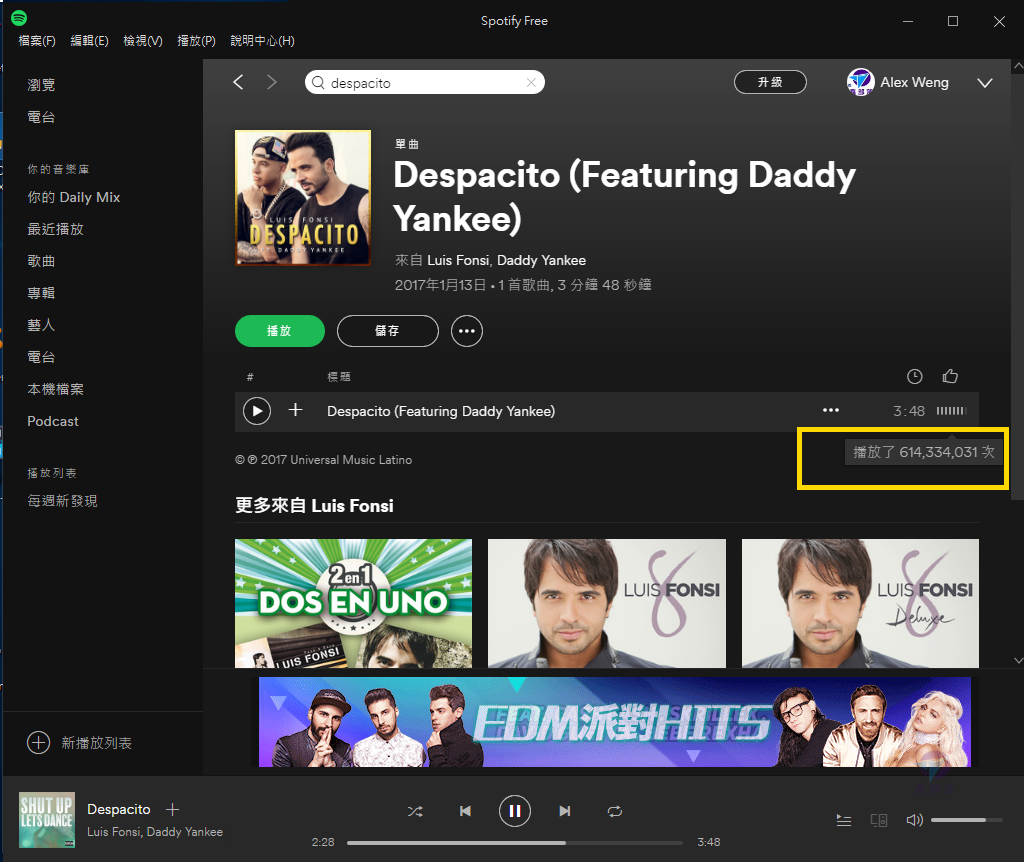Screen dimensions: 1024x862
Task: Open the Dos En Uno album cover
Action: [x=353, y=603]
